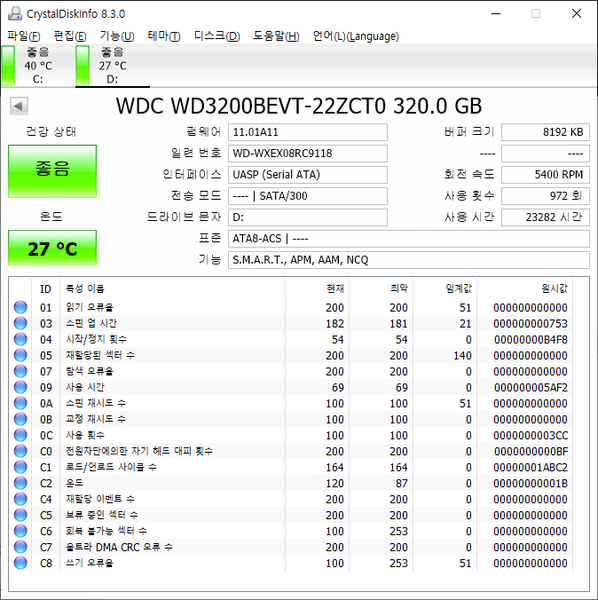Click the blue status icon for attribute 07
The width and height of the screenshot is (598, 600).
point(20,371)
